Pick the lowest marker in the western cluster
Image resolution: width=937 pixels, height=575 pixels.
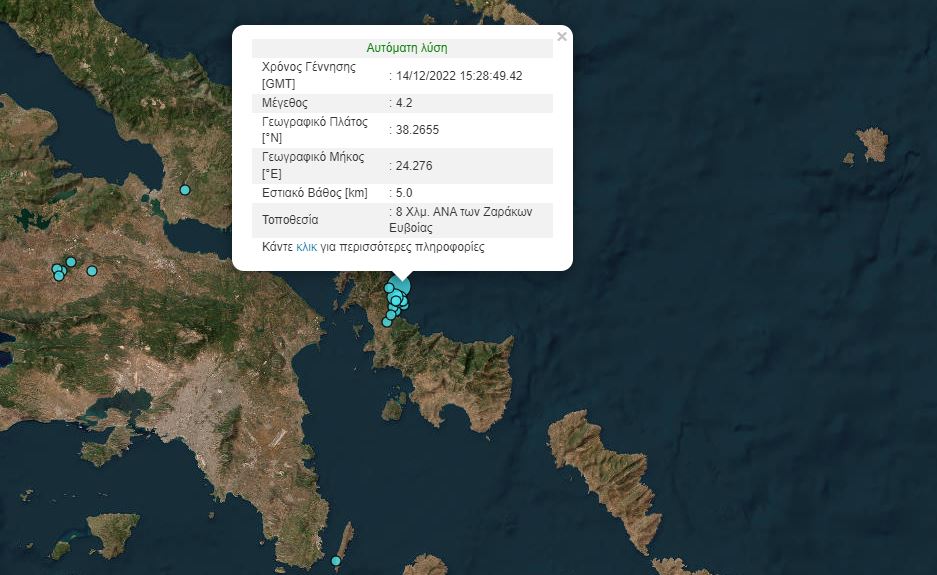(x=59, y=276)
